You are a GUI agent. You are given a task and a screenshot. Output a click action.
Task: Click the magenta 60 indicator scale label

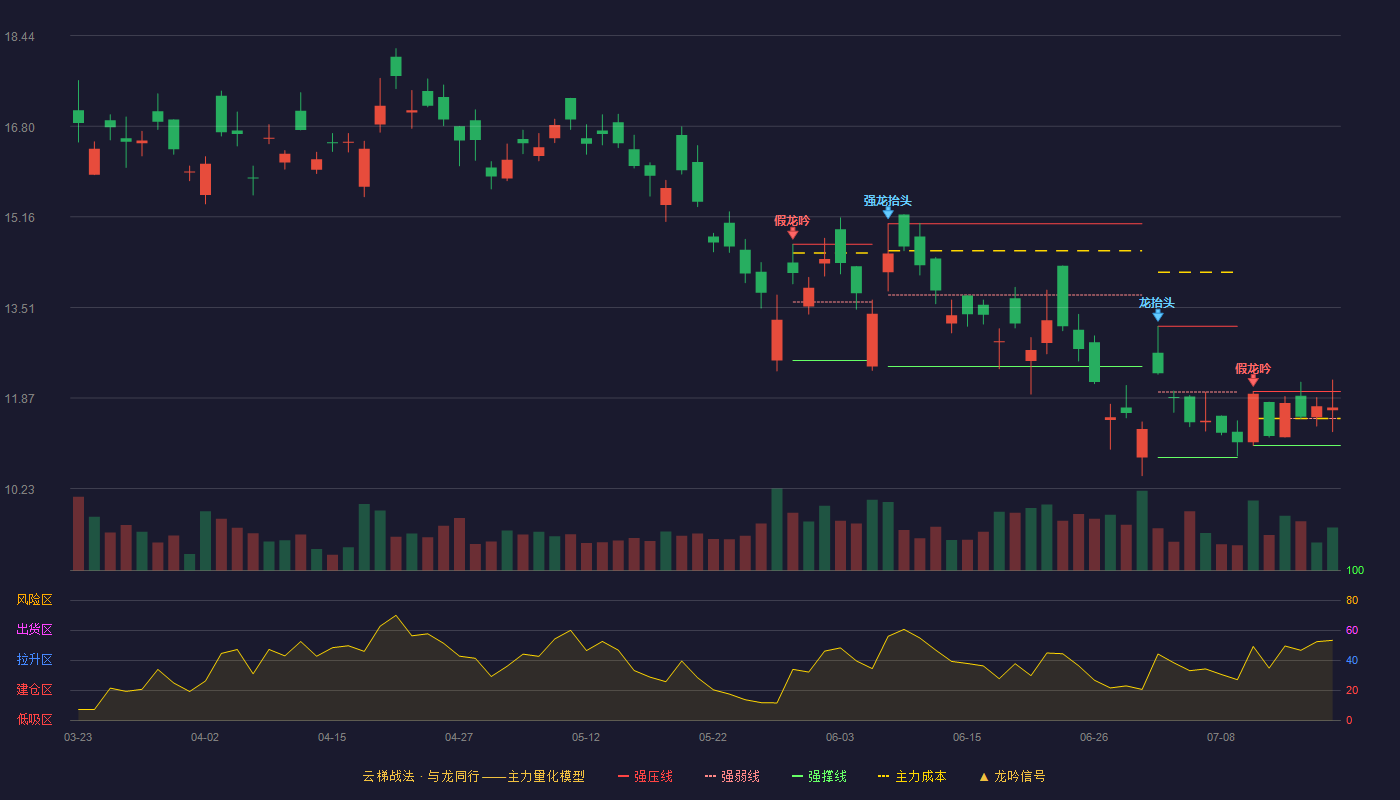click(1352, 630)
